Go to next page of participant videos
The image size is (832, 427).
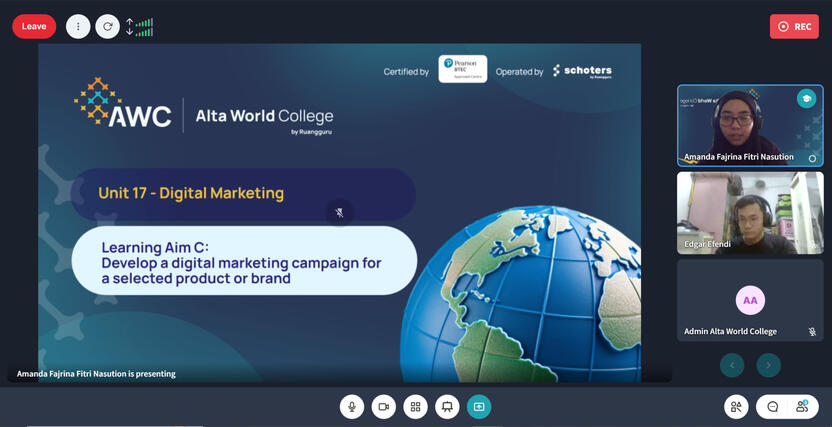point(768,366)
